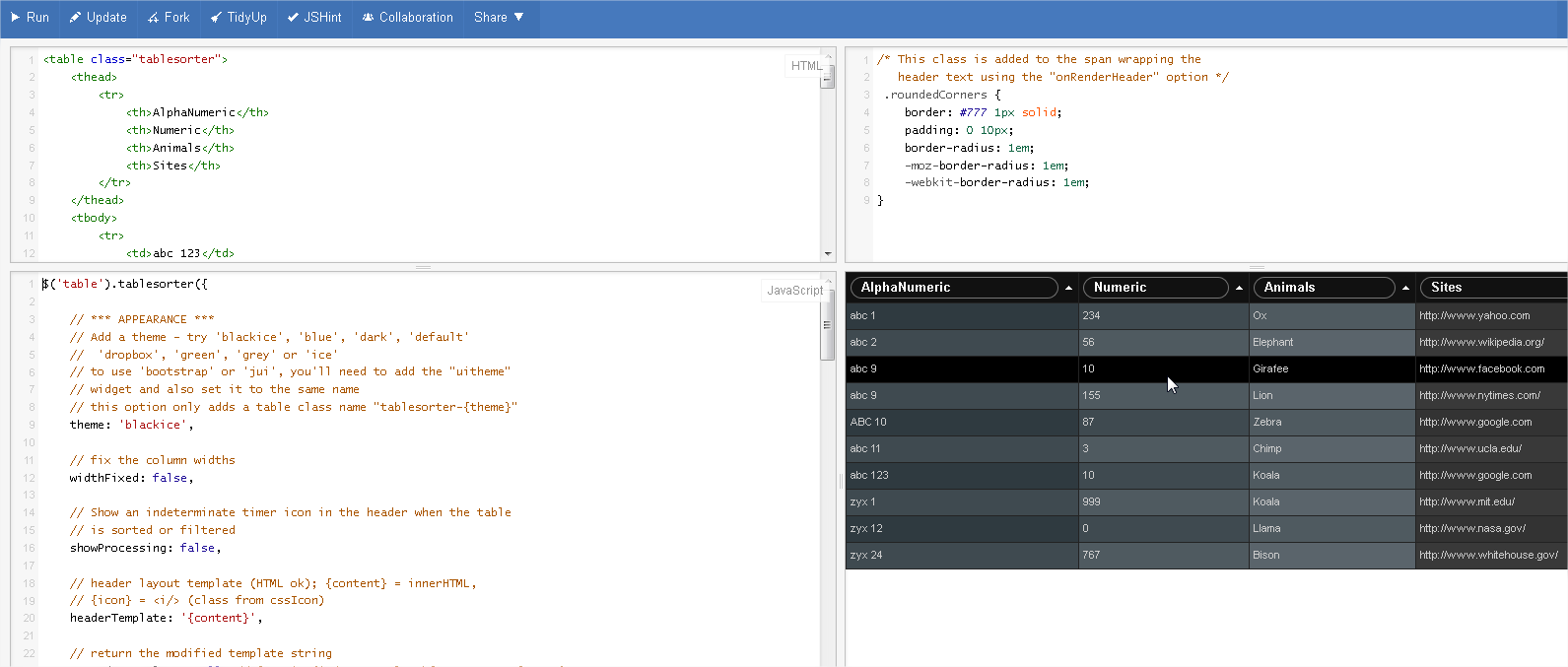Select the abc 2 cell
This screenshot has height=667, width=1568.
coord(962,343)
